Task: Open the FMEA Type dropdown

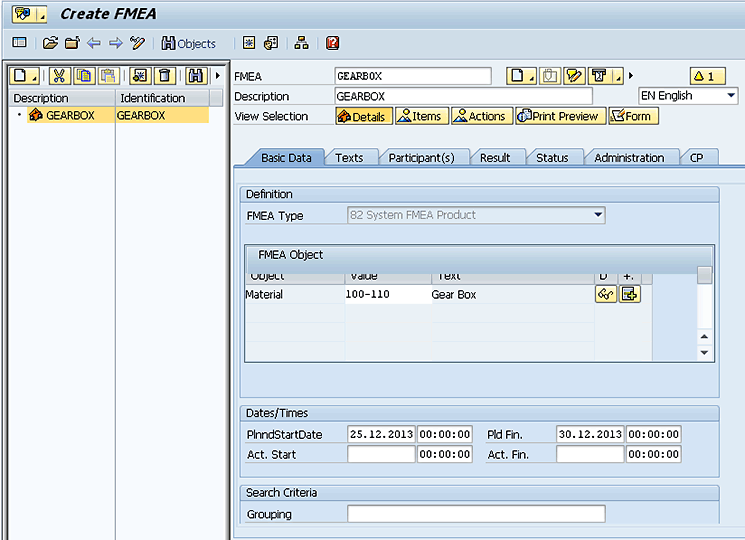Action: tap(598, 215)
